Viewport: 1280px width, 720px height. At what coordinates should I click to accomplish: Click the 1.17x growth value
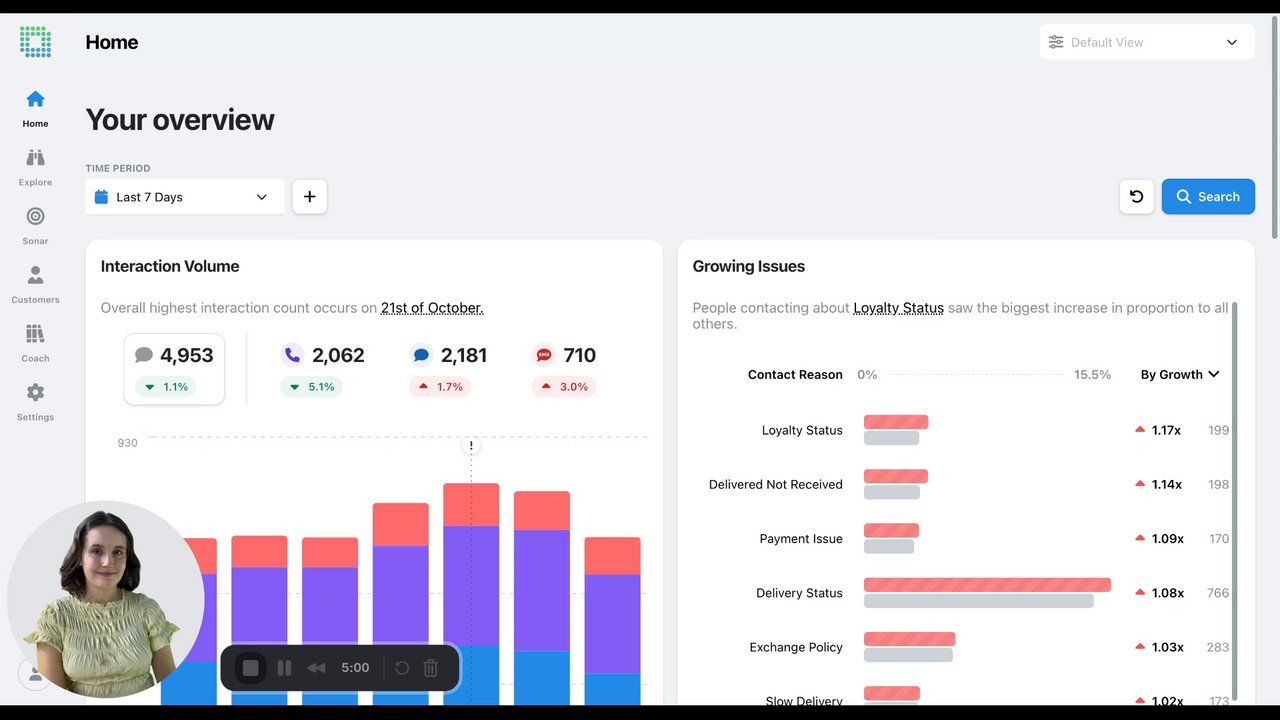1166,430
